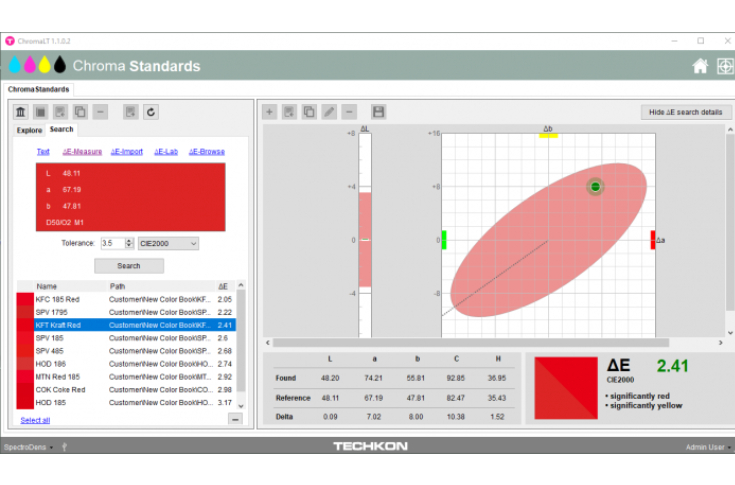The width and height of the screenshot is (735, 485).
Task: Click the minus button below results list
Action: (x=235, y=419)
